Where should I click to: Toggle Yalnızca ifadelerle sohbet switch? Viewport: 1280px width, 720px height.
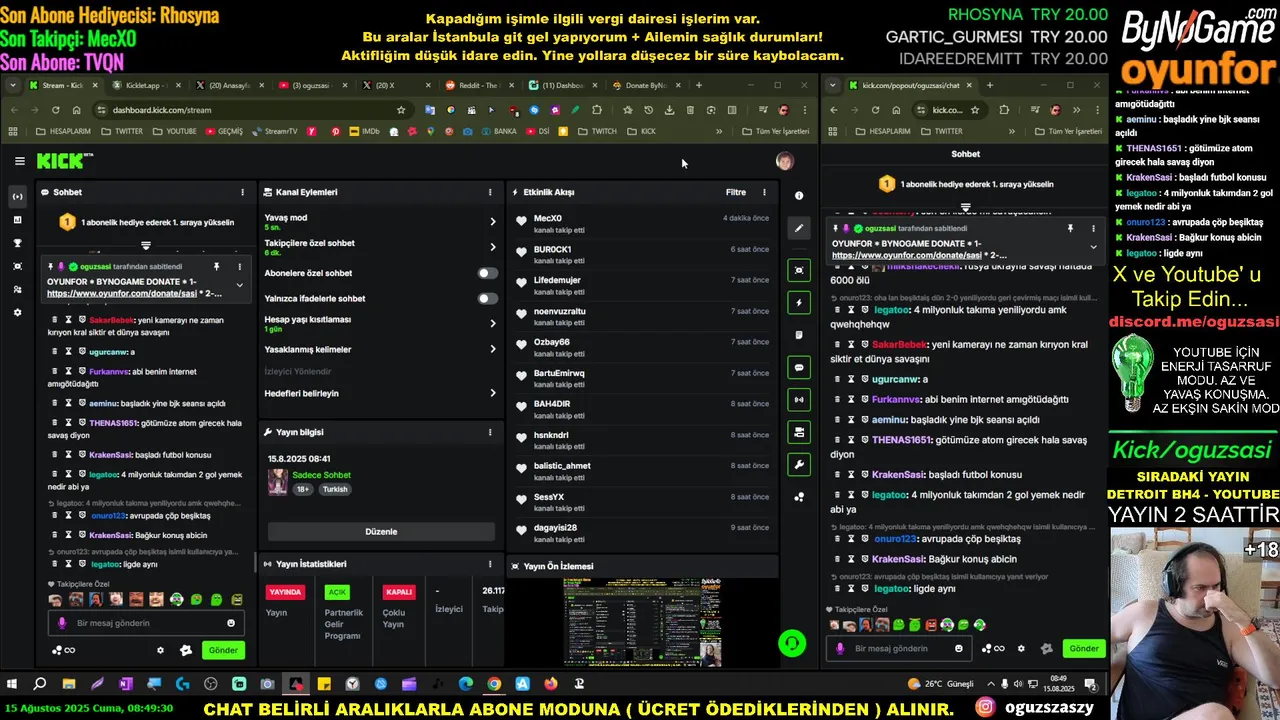pyautogui.click(x=487, y=298)
